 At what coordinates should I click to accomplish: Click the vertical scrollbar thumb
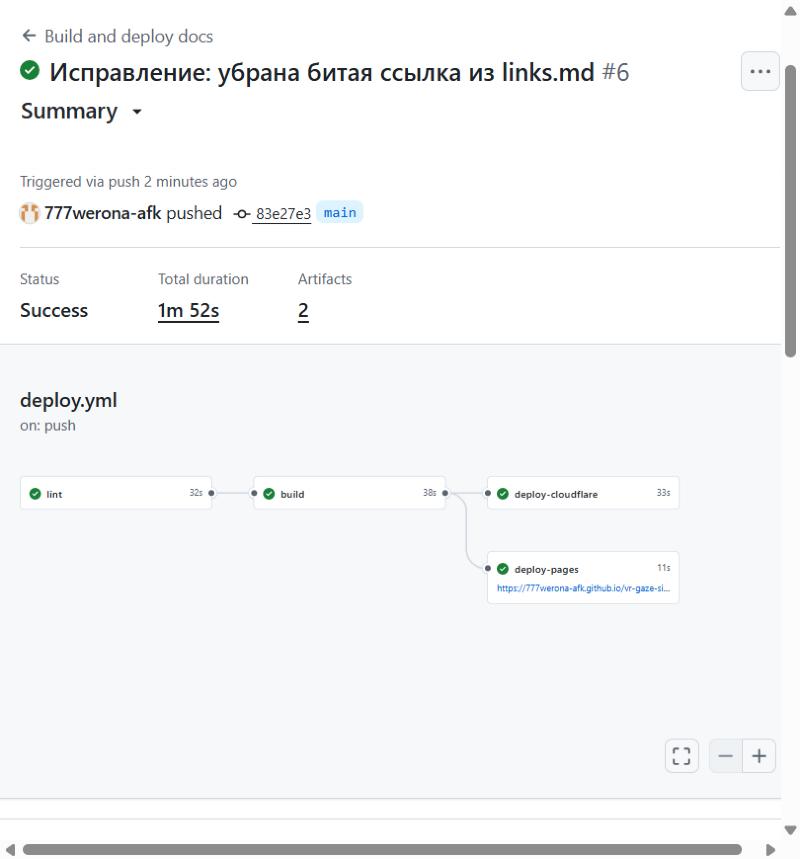coord(790,211)
